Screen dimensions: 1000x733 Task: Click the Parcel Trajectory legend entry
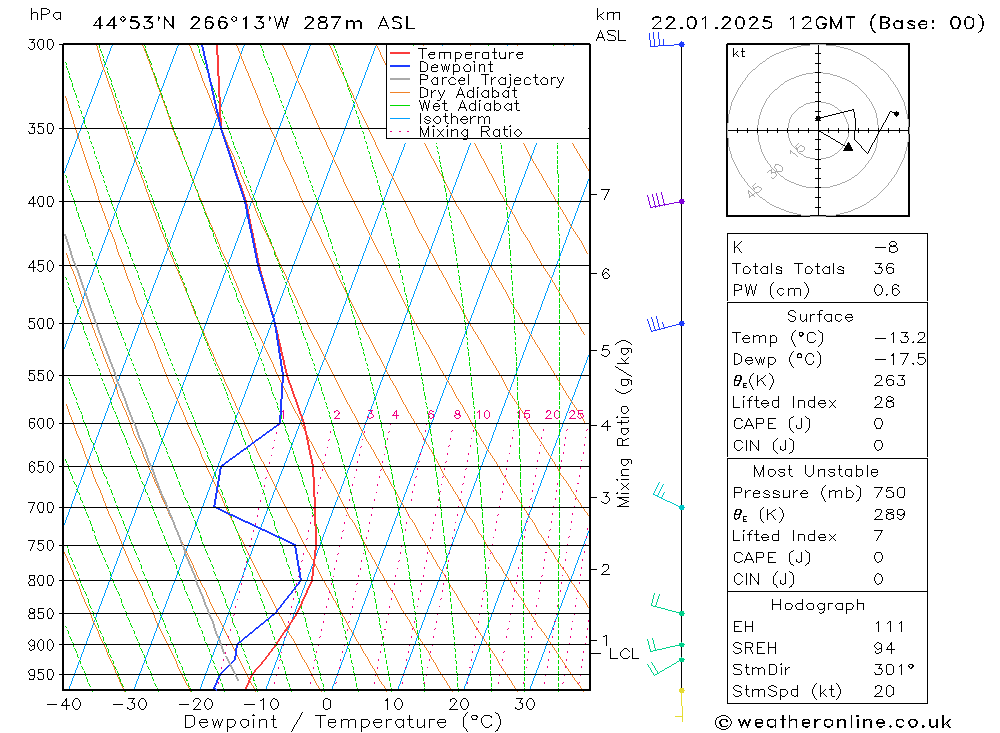pos(477,80)
